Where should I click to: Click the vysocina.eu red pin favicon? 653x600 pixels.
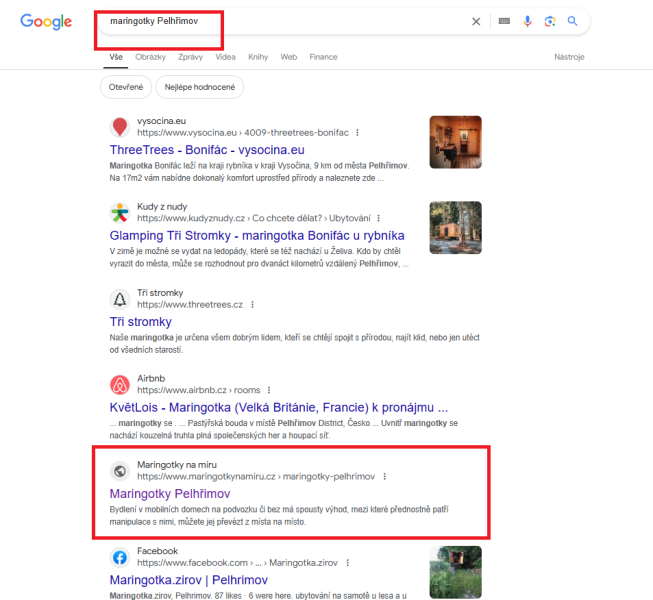(x=120, y=127)
